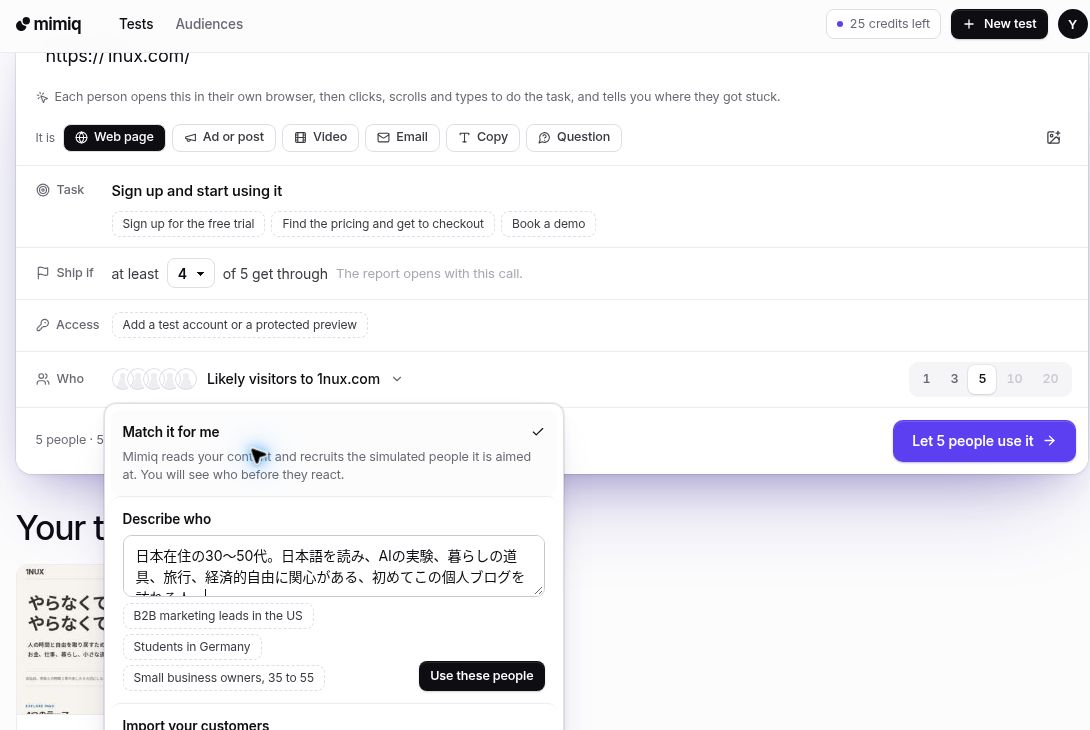Viewport: 1090px width, 730px height.
Task: Pick Small business owners, 35 to 55
Action: click(x=224, y=678)
